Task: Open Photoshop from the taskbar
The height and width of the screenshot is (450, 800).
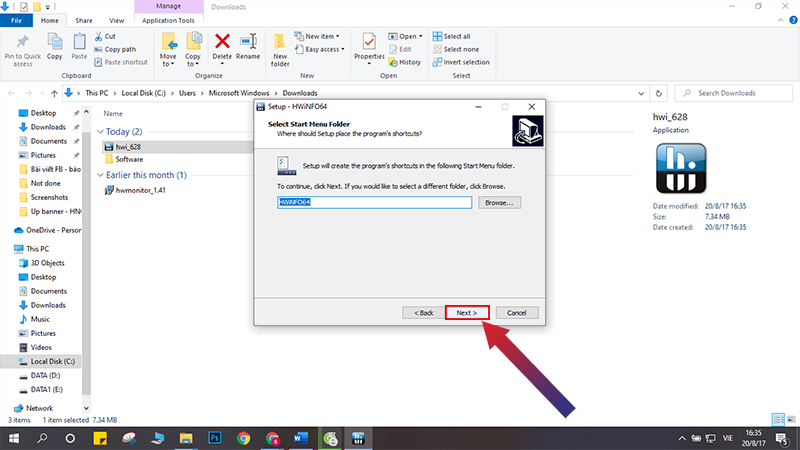Action: click(215, 438)
